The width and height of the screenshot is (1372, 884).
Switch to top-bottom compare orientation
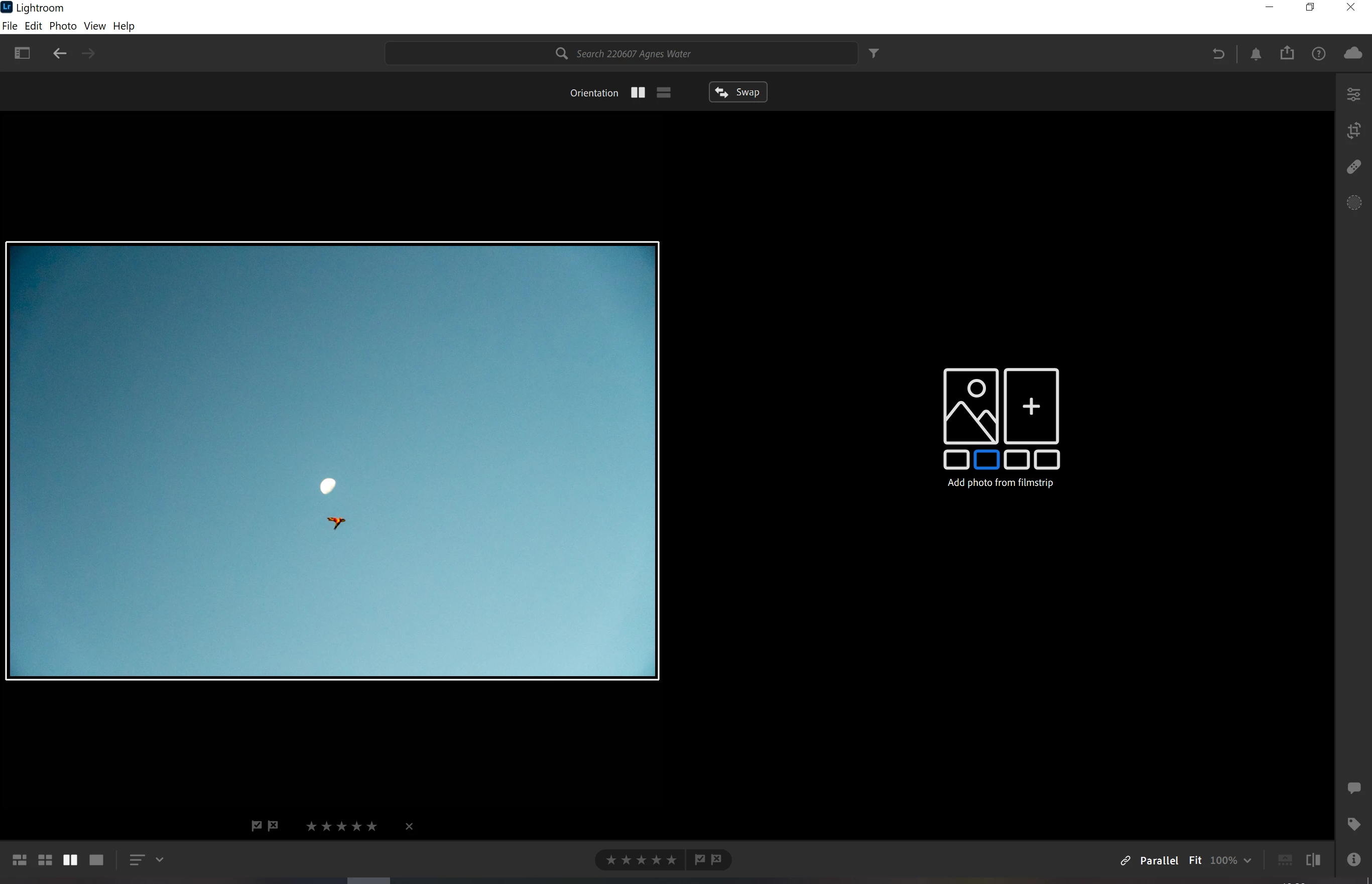click(664, 92)
